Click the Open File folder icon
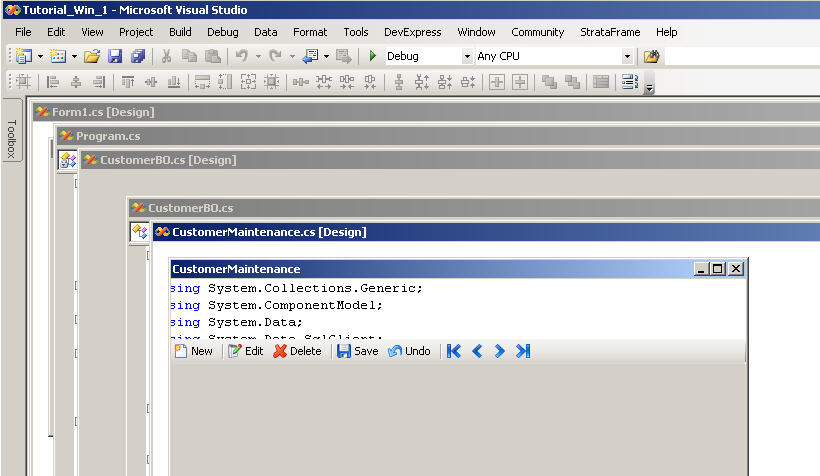820x476 pixels. (x=92, y=57)
